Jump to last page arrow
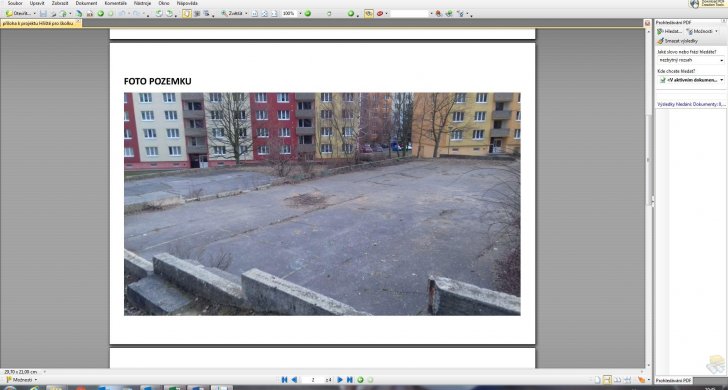Screen dimensions: 728x390 pos(350,380)
